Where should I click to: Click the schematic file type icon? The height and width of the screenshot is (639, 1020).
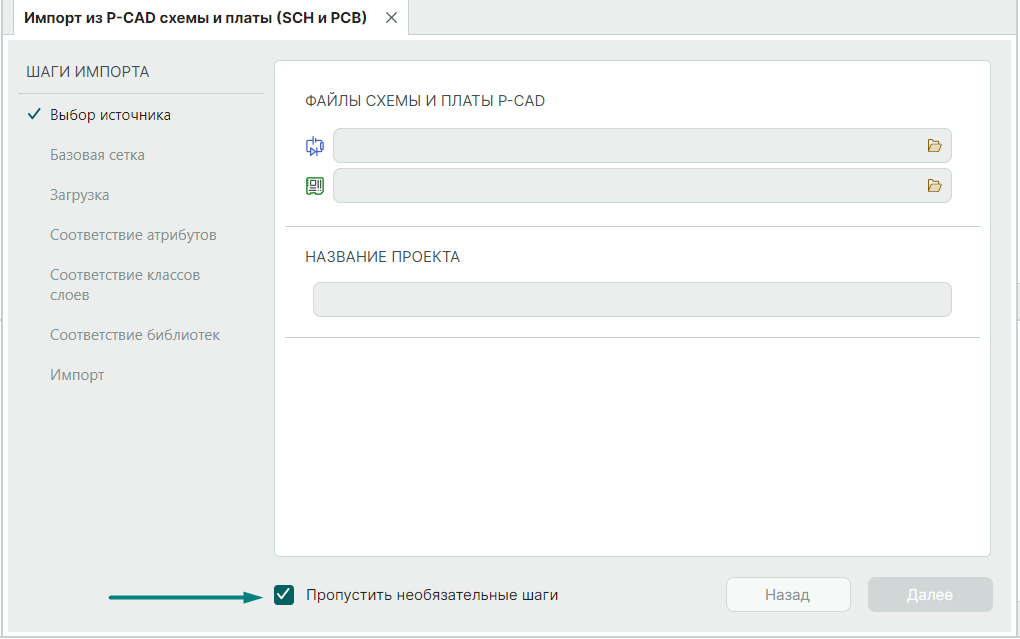click(315, 146)
